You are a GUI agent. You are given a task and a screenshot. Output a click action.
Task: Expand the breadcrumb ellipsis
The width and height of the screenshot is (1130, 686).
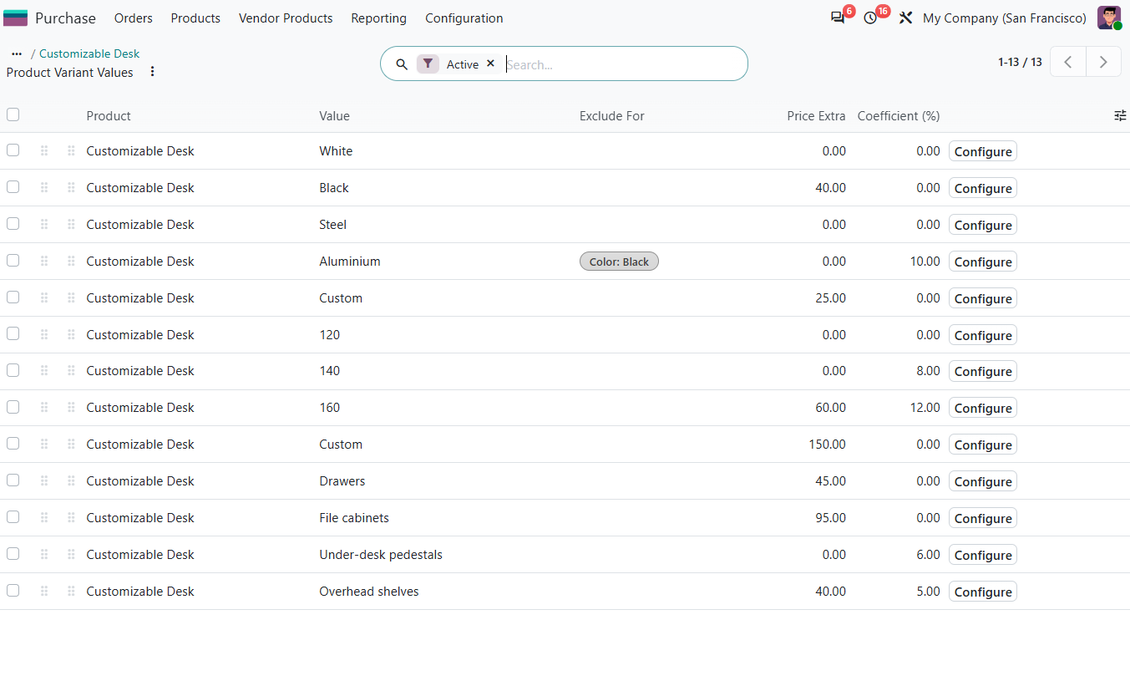click(17, 54)
